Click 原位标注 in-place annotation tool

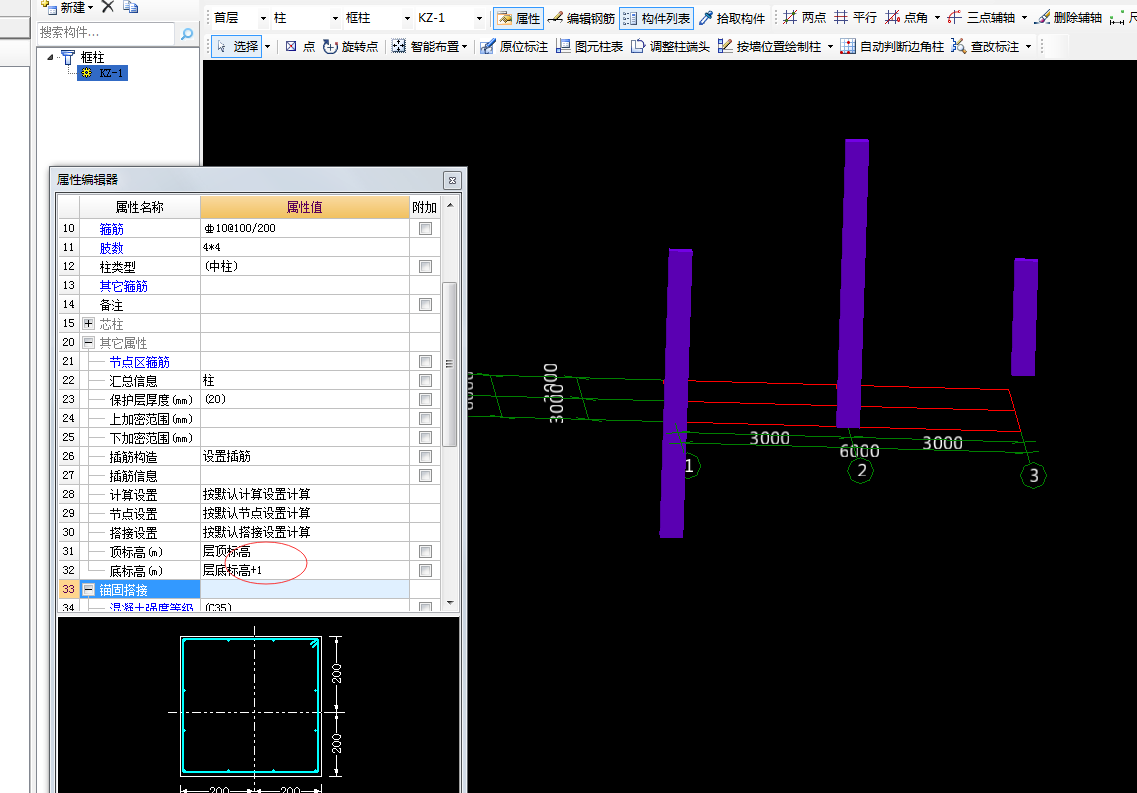[514, 46]
